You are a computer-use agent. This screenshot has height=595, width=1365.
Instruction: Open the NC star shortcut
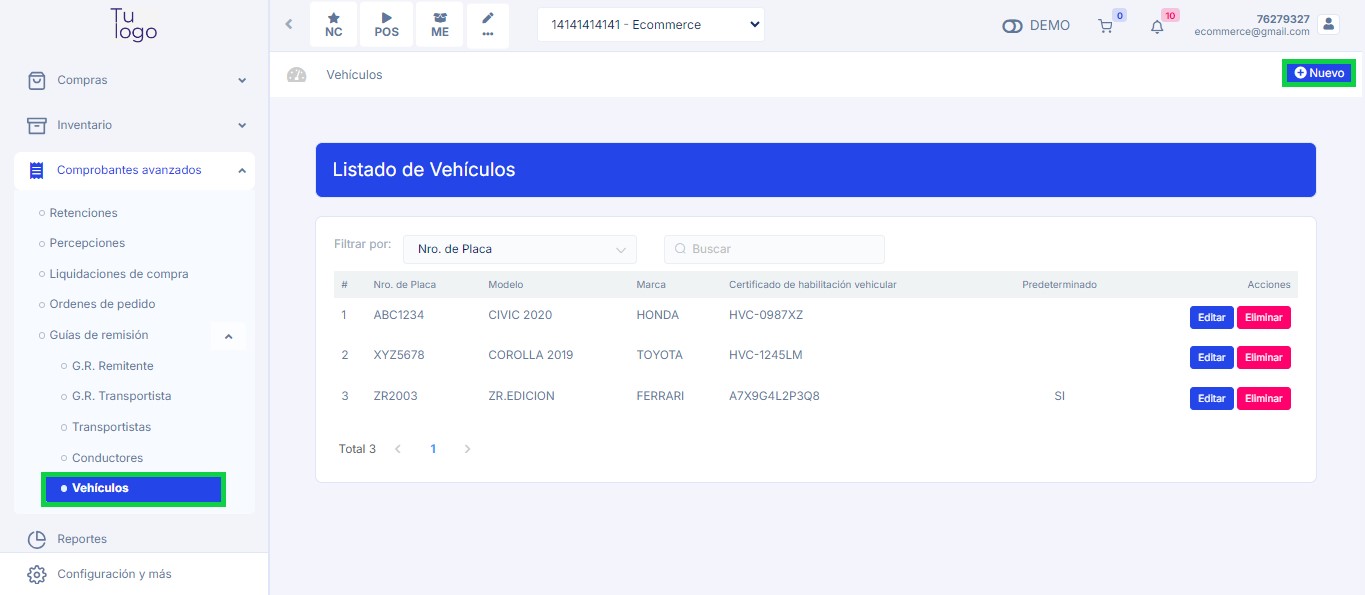[333, 25]
